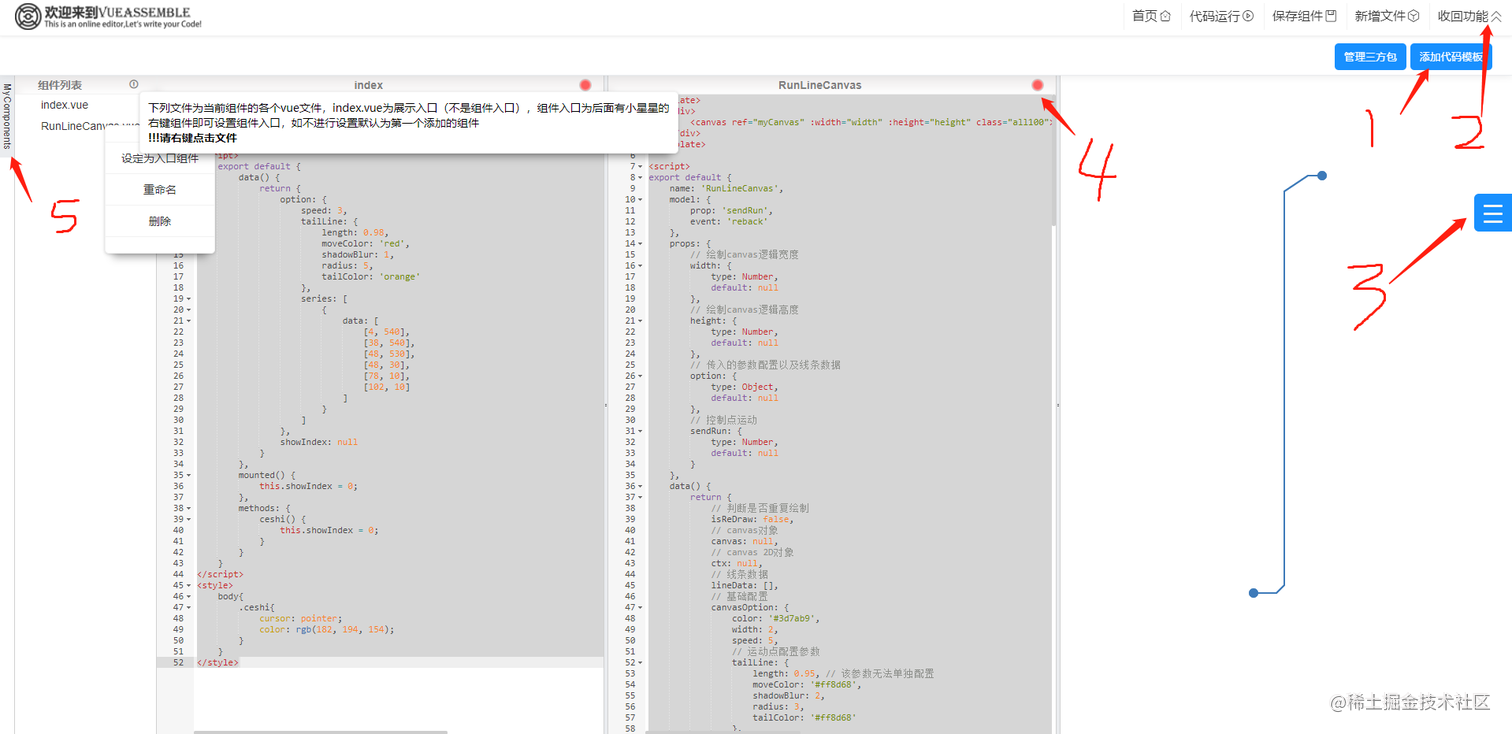Fold line 10 model block in RunLineCanvas
This screenshot has width=1512, height=734.
pos(641,200)
